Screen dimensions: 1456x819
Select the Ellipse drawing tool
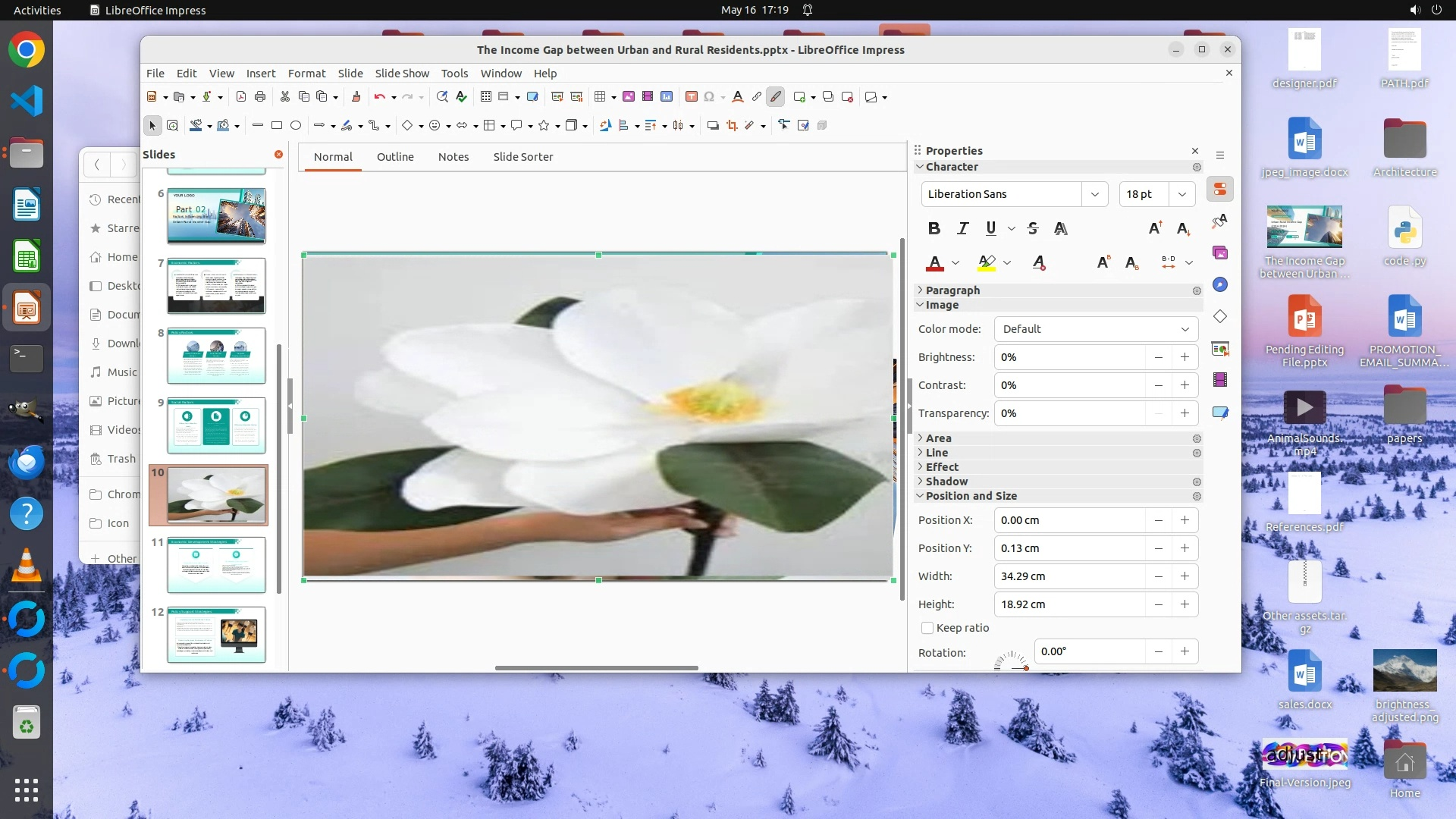point(296,126)
